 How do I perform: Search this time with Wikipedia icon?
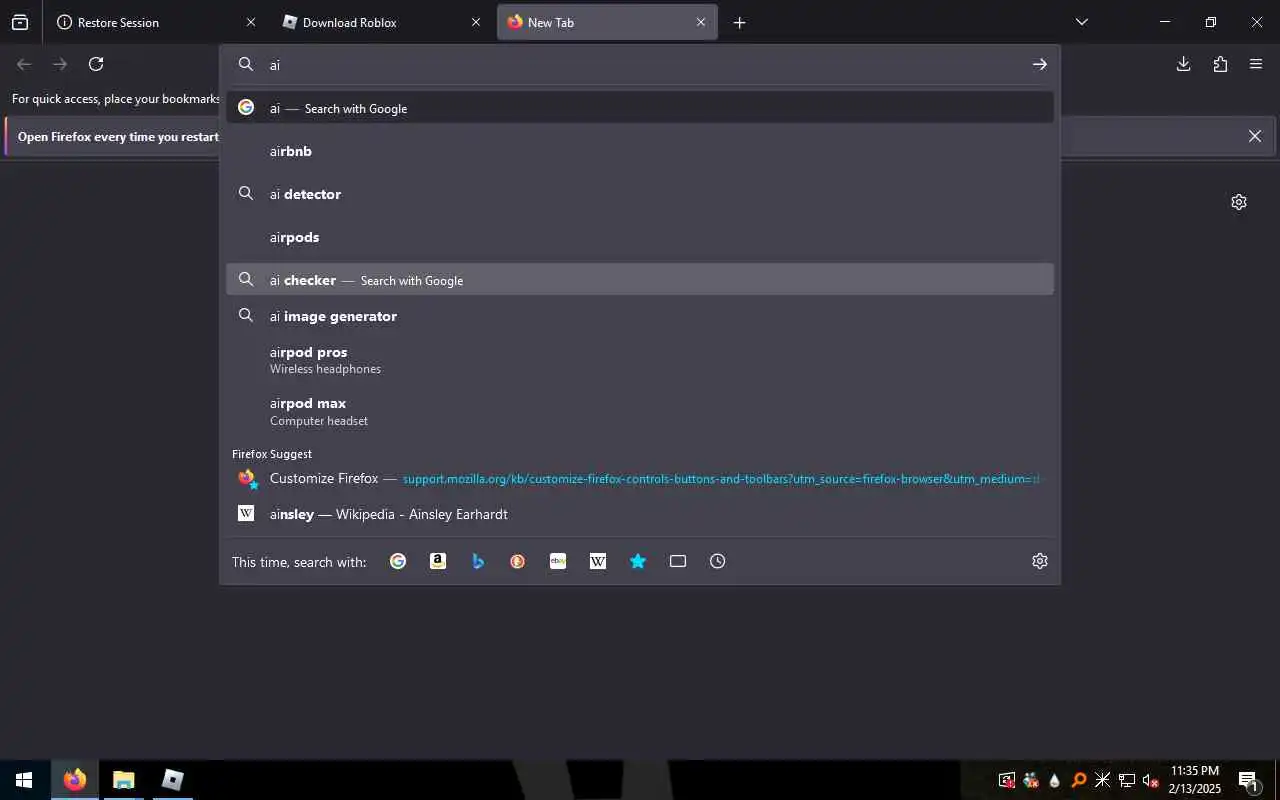598,561
